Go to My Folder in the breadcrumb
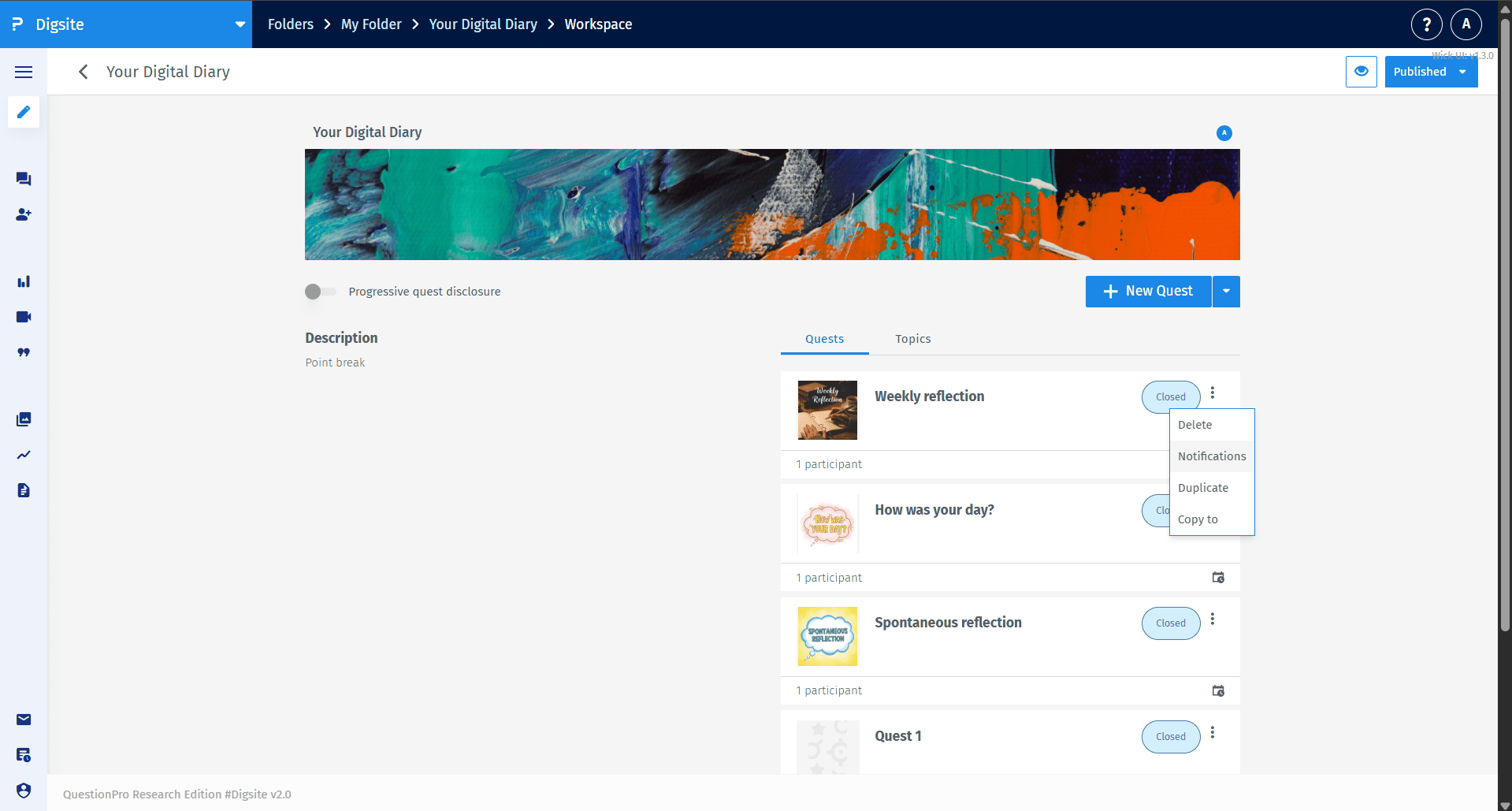Viewport: 1512px width, 811px height. 371,24
